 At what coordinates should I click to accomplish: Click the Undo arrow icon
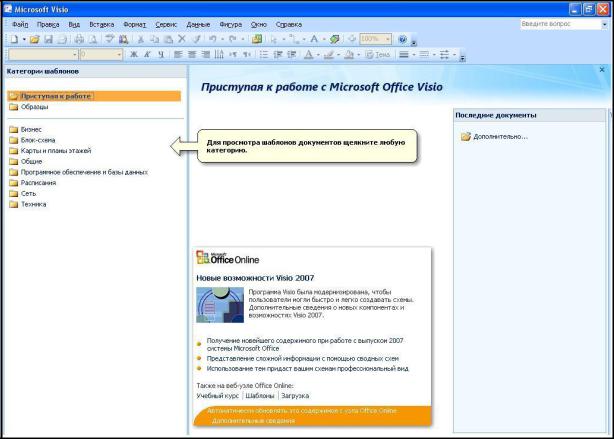(213, 39)
